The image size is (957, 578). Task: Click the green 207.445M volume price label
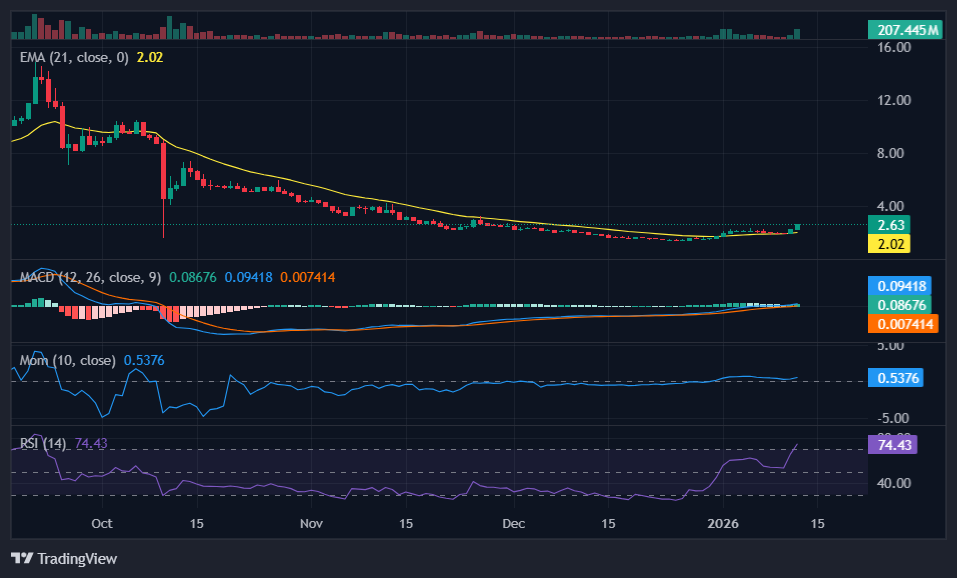[x=903, y=30]
